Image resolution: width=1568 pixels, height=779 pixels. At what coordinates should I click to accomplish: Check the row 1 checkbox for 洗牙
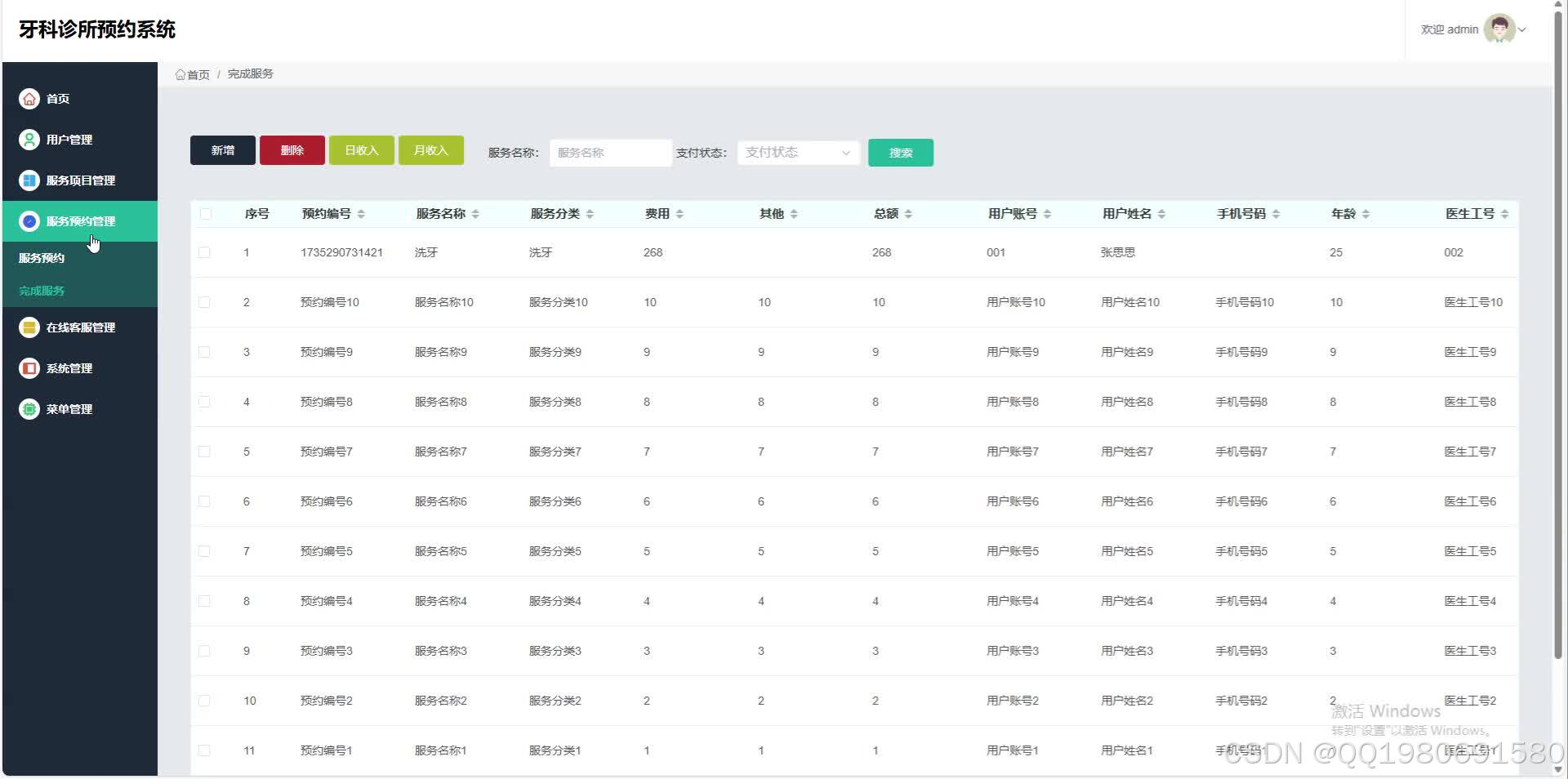coord(204,252)
